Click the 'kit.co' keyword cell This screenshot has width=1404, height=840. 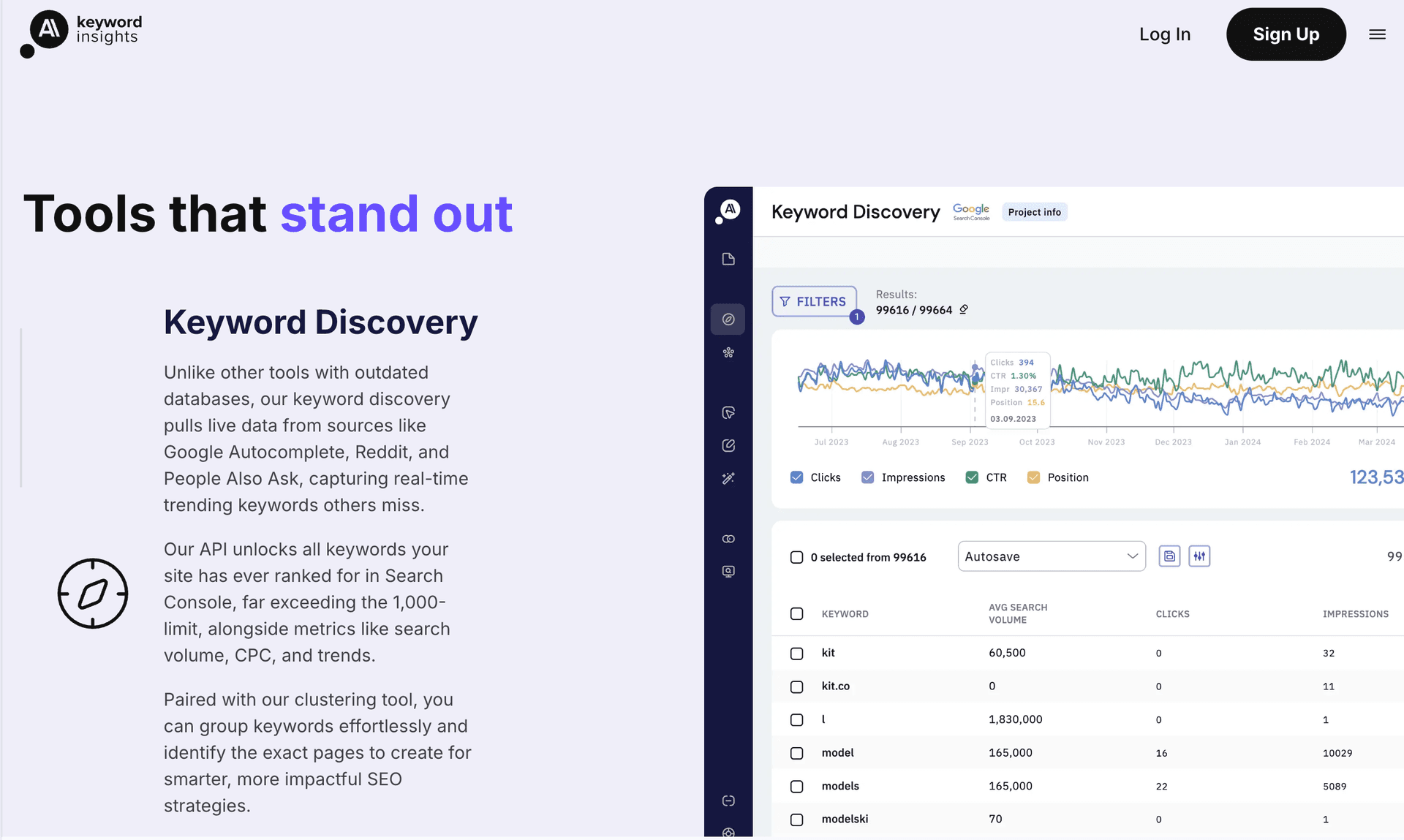pyautogui.click(x=835, y=686)
